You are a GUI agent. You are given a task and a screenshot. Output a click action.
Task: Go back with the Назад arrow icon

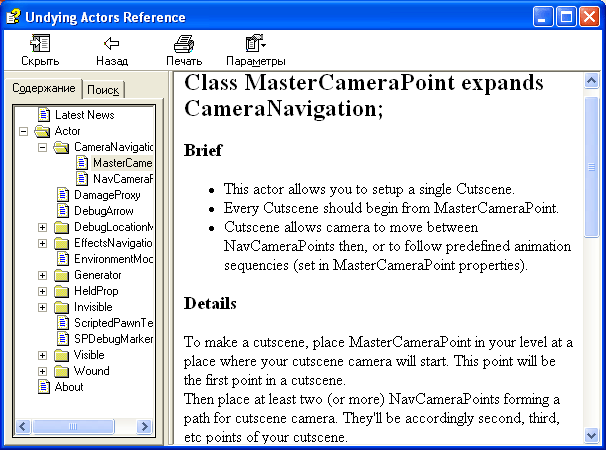pyautogui.click(x=111, y=43)
